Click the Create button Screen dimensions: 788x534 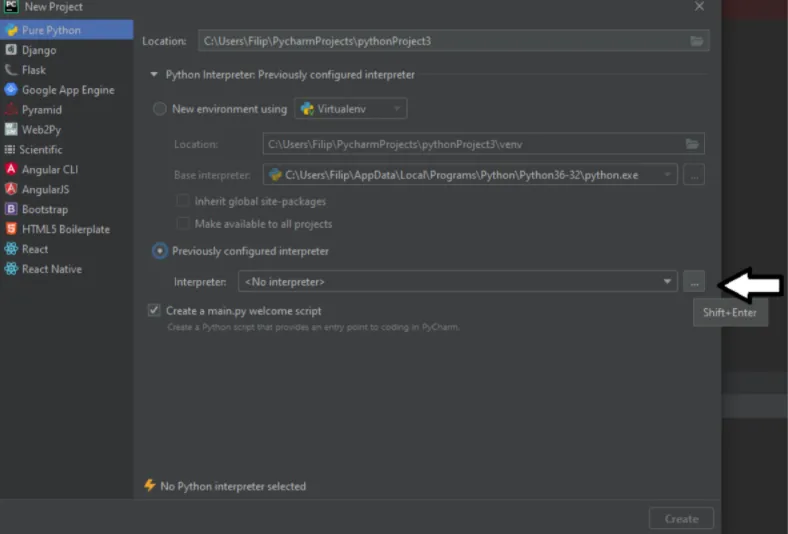pyautogui.click(x=681, y=518)
